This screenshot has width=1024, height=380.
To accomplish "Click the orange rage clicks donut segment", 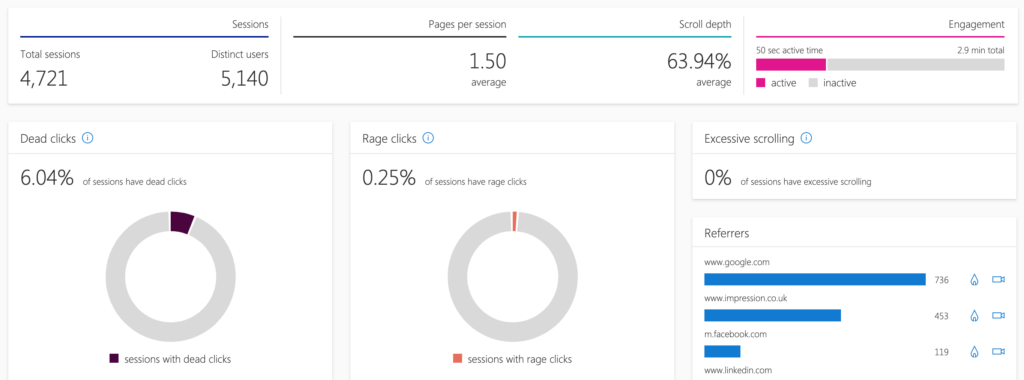I will [515, 221].
